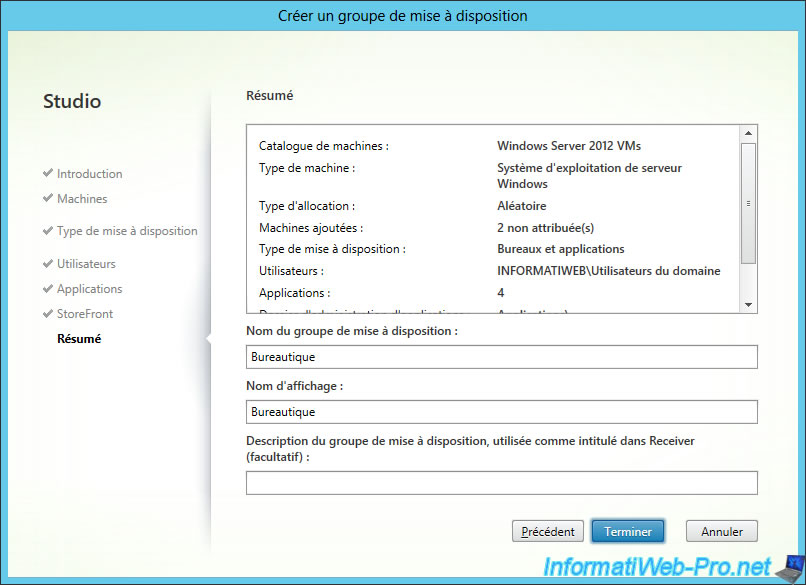This screenshot has height=585, width=806.
Task: Click the summary scrollbar down arrow
Action: click(748, 305)
